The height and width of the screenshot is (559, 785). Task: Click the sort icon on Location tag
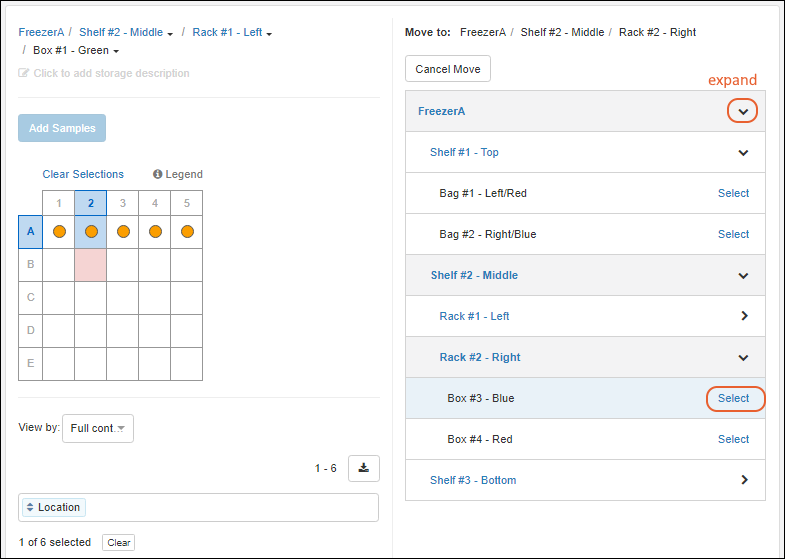click(30, 508)
